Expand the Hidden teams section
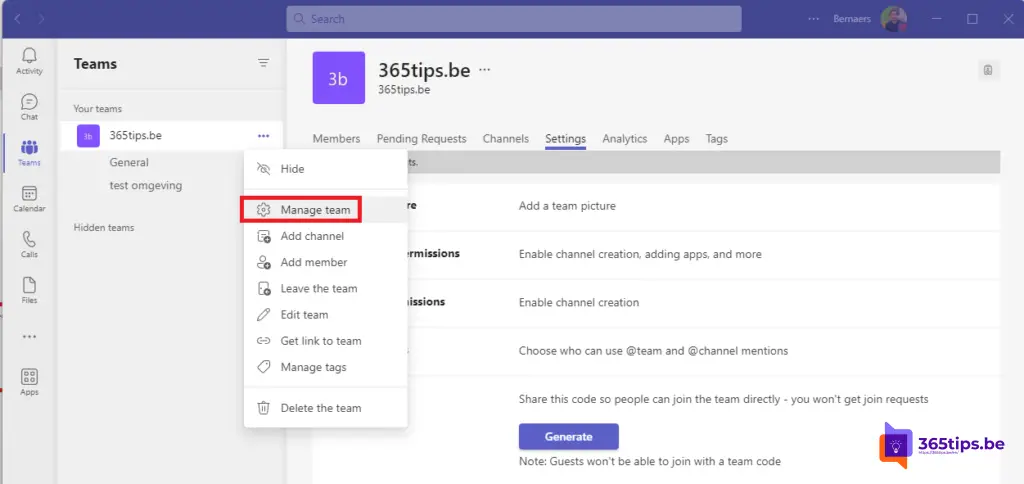Image resolution: width=1024 pixels, height=484 pixels. (x=104, y=227)
